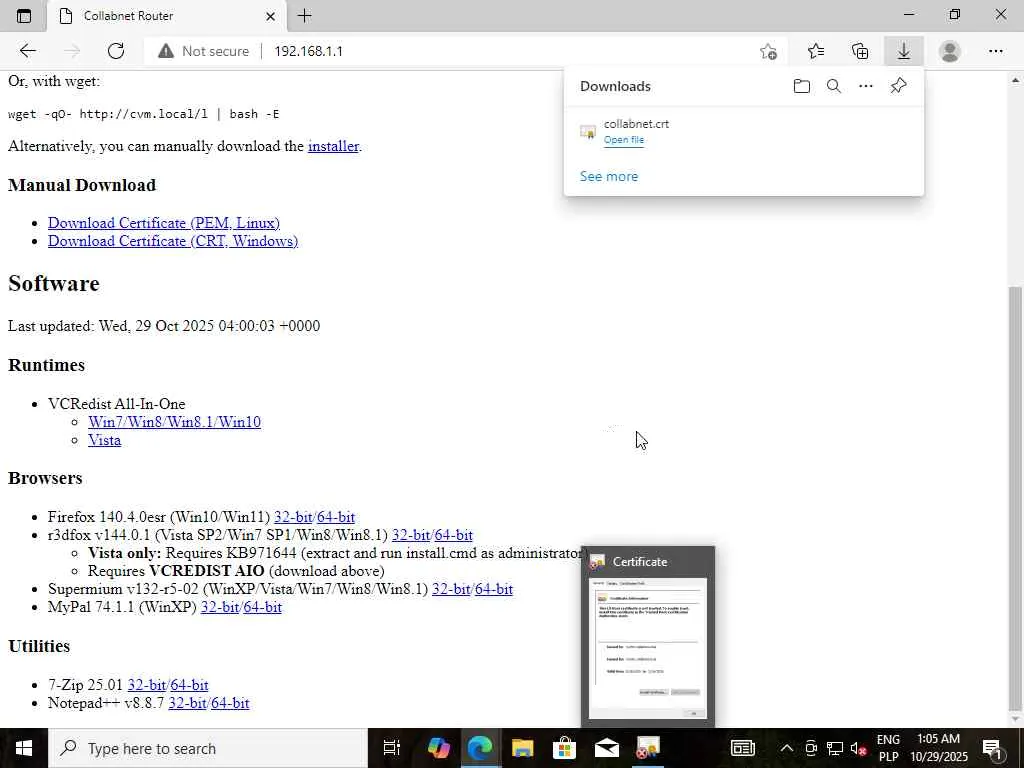Download r3dfox v144.0.1 32-bit

click(411, 535)
